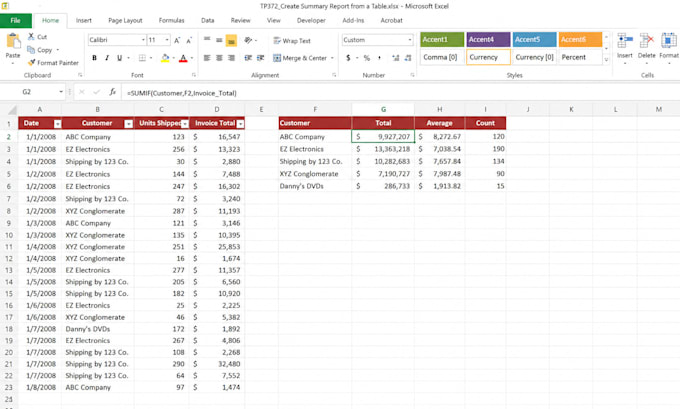Open the Format cells icon
The image size is (680, 409).
[668, 41]
